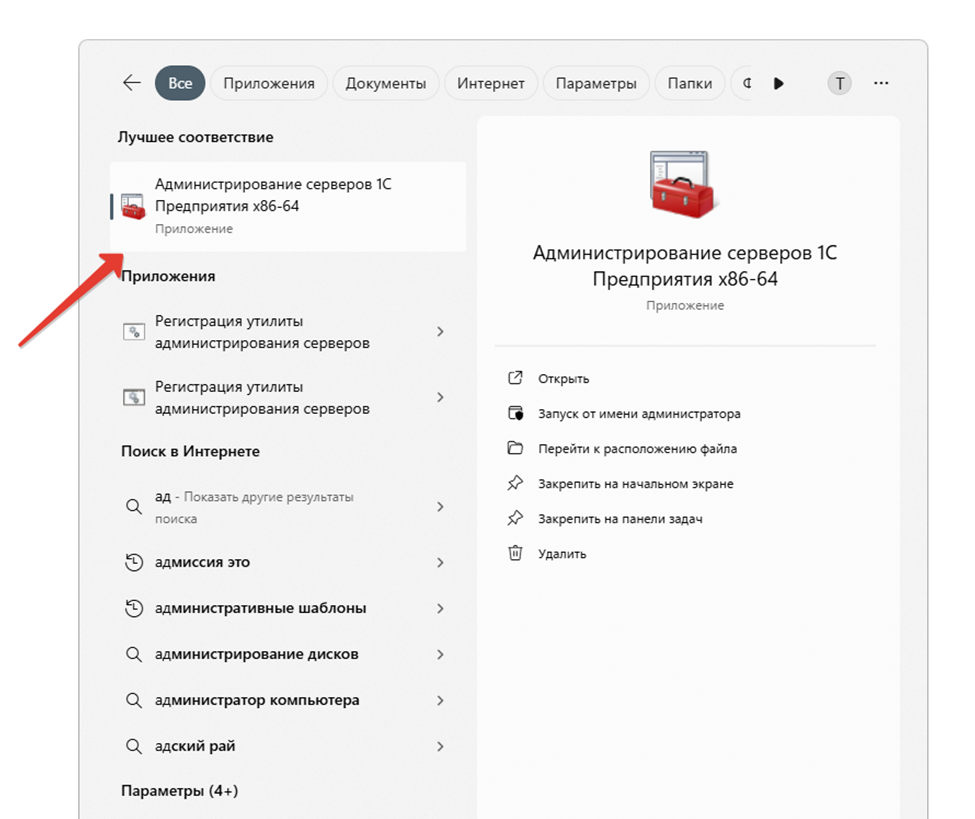The width and height of the screenshot is (975, 819).
Task: Click trash icon beside 'Удалить'
Action: tap(515, 553)
